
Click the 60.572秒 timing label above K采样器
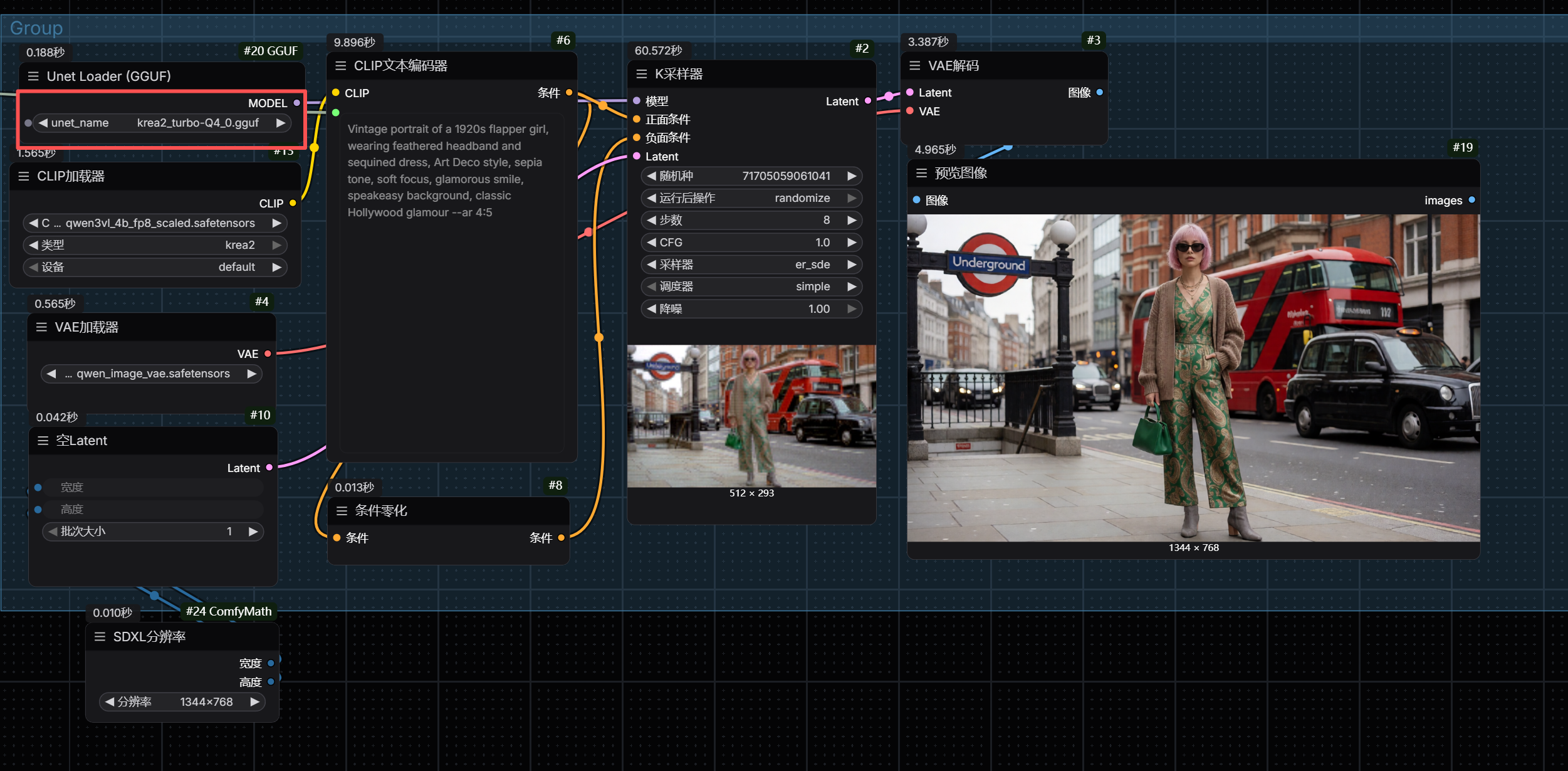tap(658, 51)
